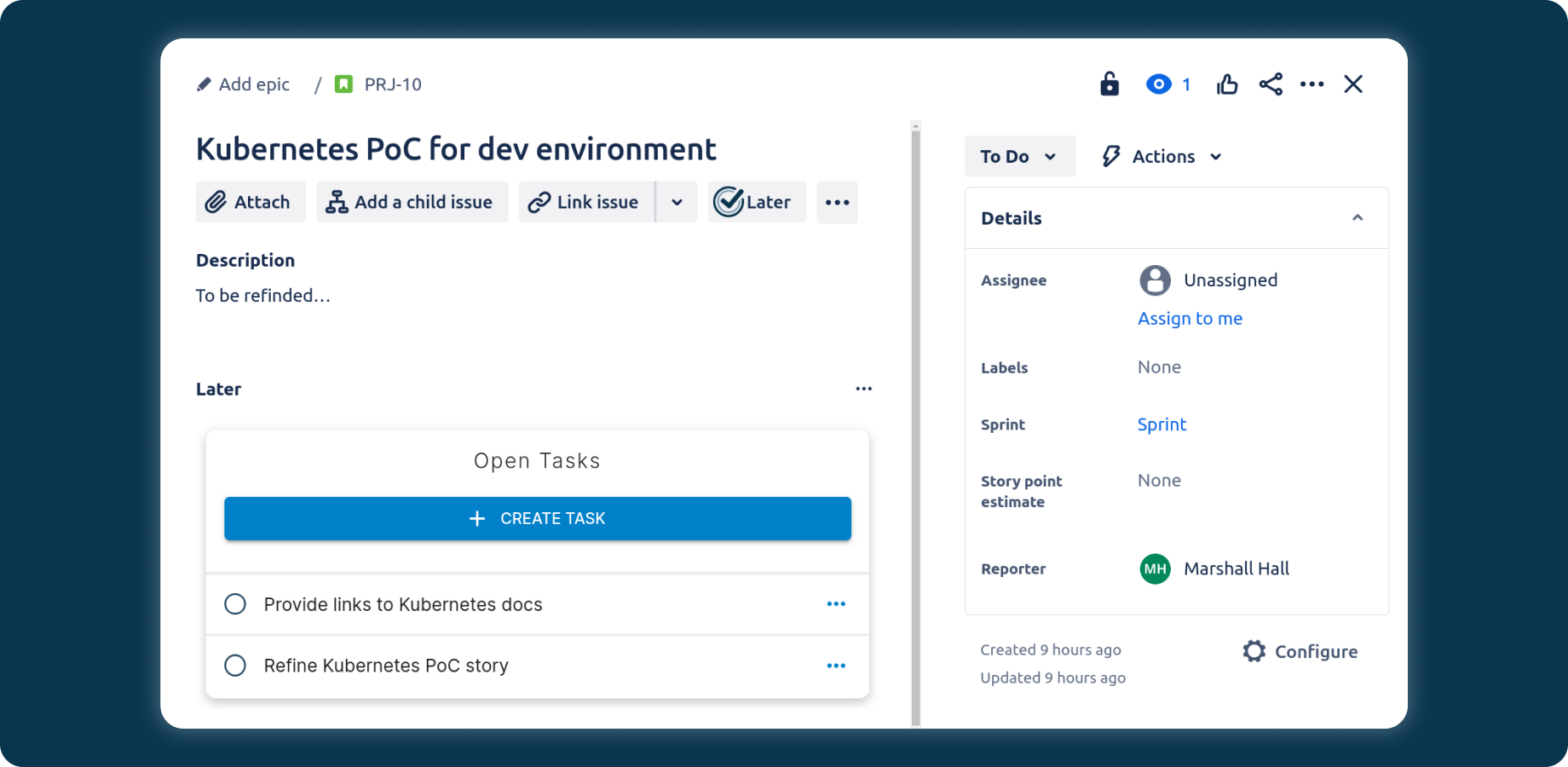This screenshot has height=767, width=1568.
Task: Click the Sprint link value
Action: [1162, 424]
